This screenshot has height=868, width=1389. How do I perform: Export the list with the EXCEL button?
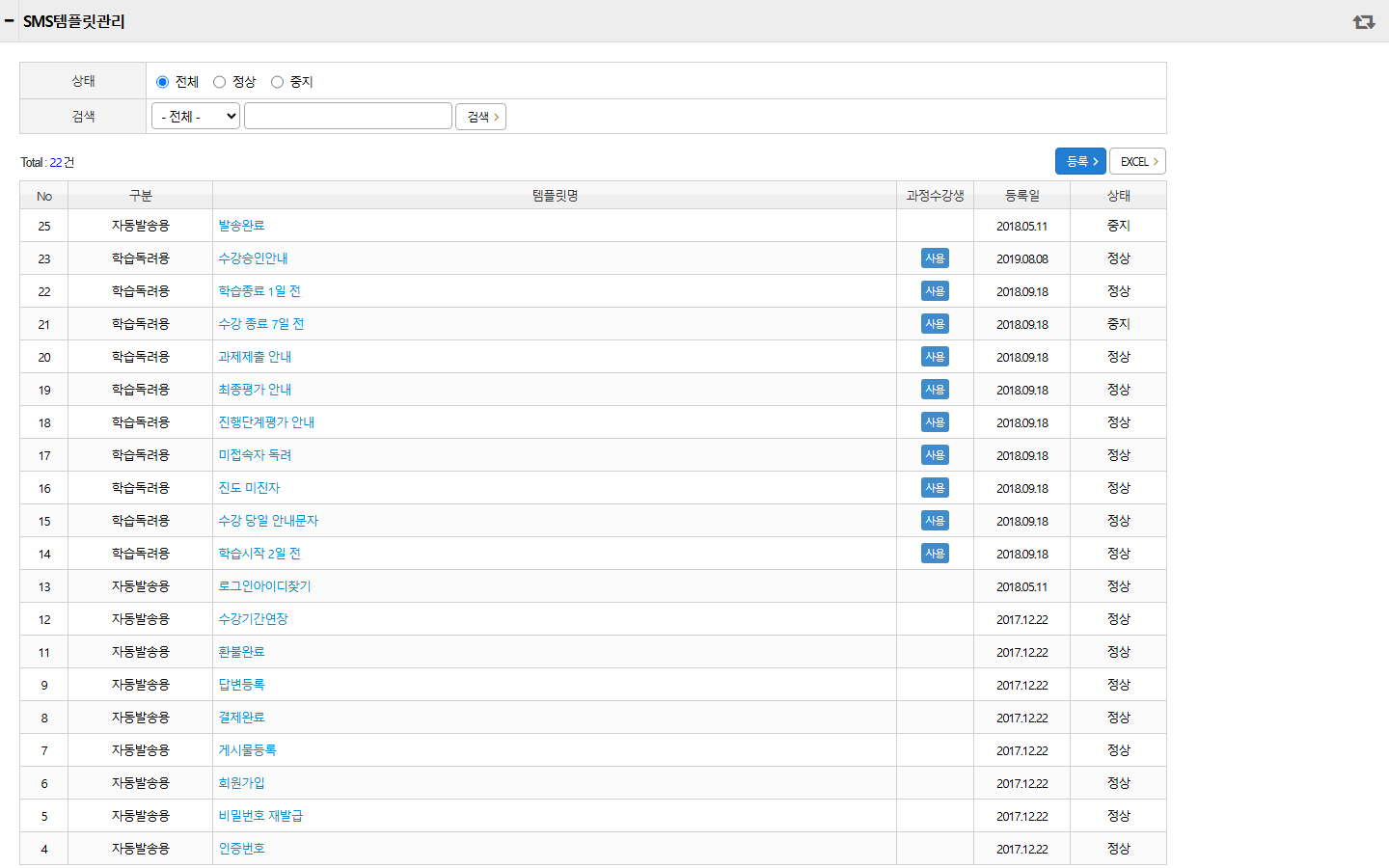tap(1137, 161)
